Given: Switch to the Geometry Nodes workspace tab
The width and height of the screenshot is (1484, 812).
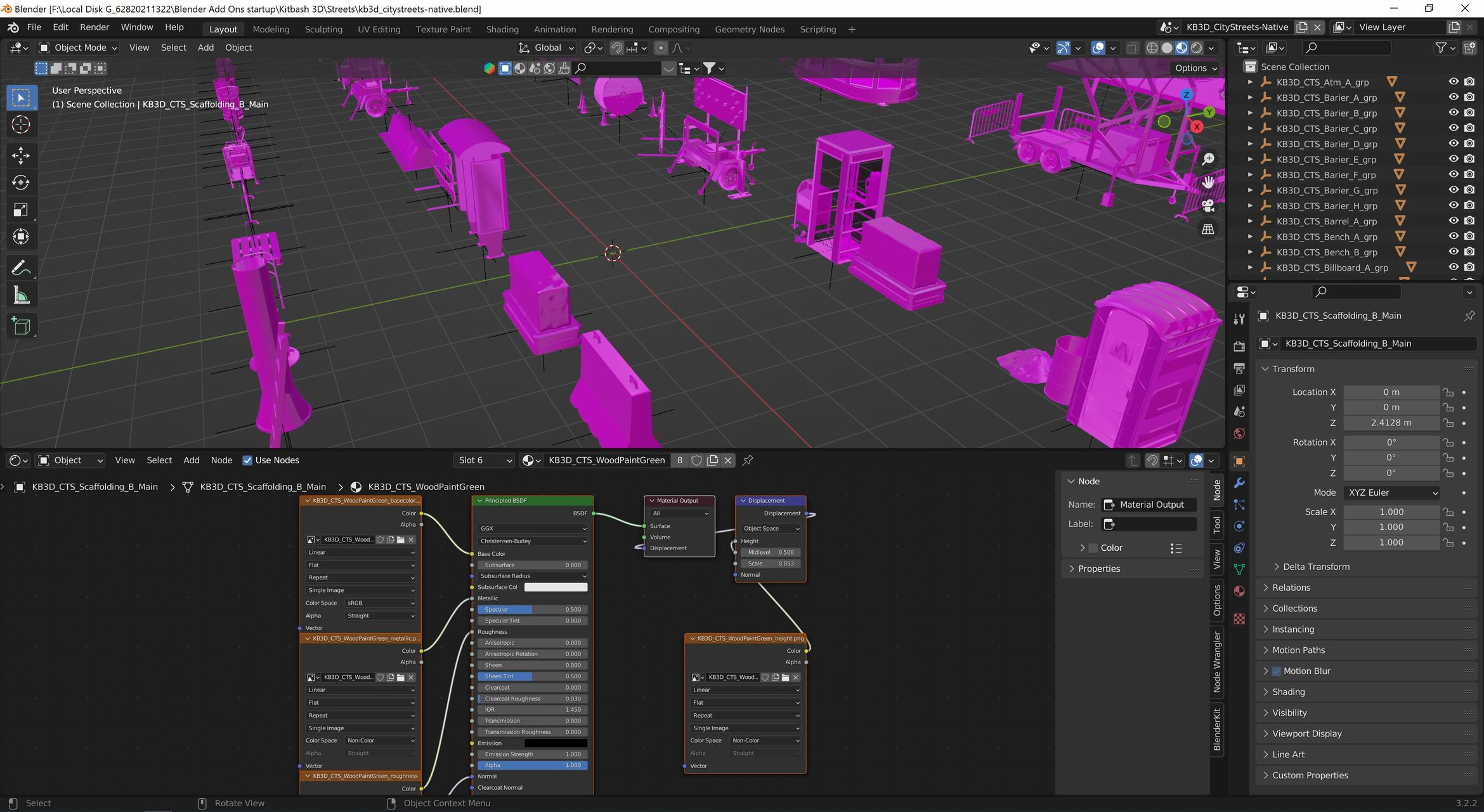Looking at the screenshot, I should (x=750, y=29).
